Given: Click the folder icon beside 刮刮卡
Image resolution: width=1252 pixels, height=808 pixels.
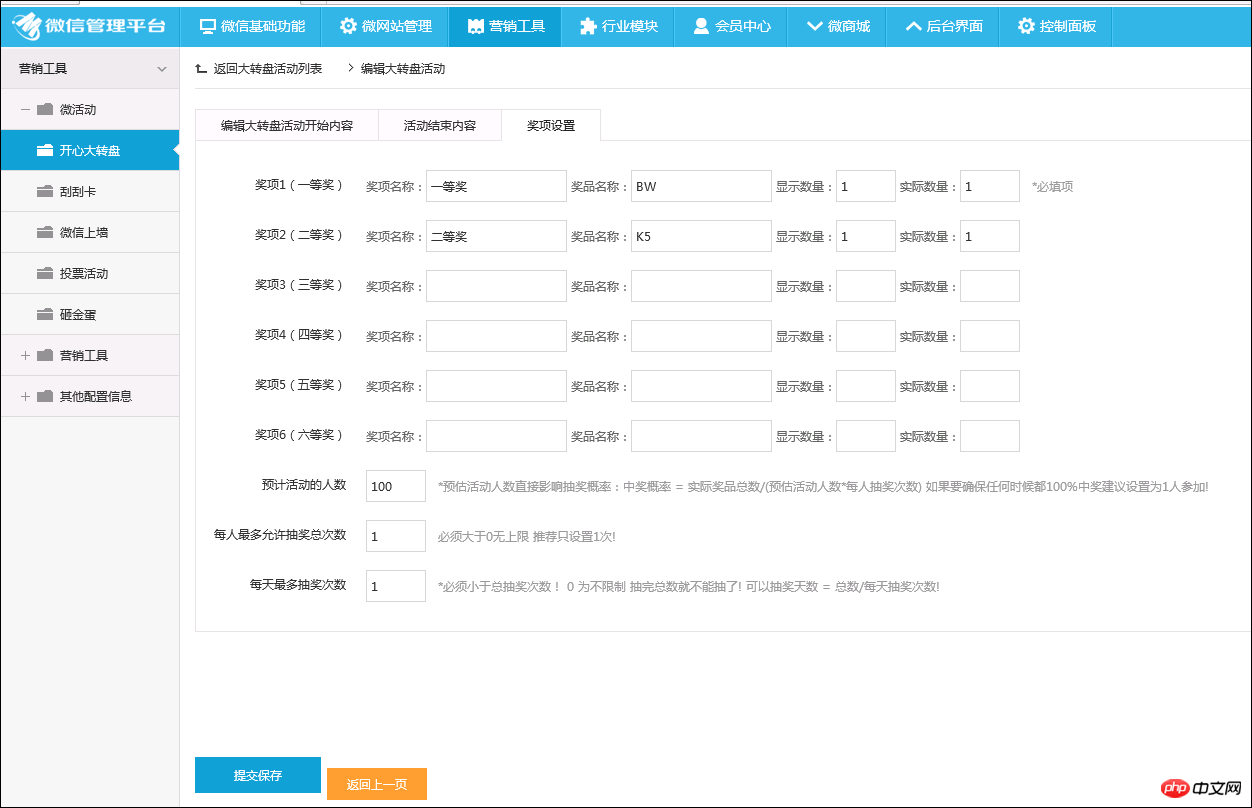Looking at the screenshot, I should pyautogui.click(x=44, y=191).
